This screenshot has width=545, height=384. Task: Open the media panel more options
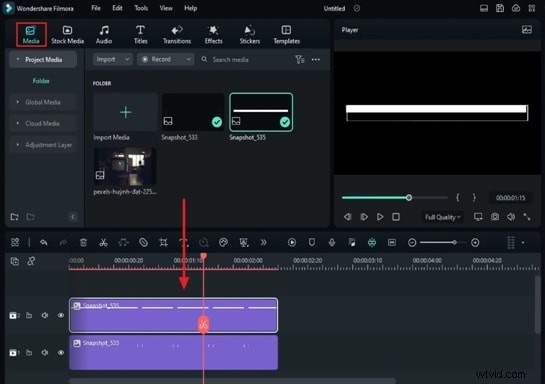click(x=316, y=60)
